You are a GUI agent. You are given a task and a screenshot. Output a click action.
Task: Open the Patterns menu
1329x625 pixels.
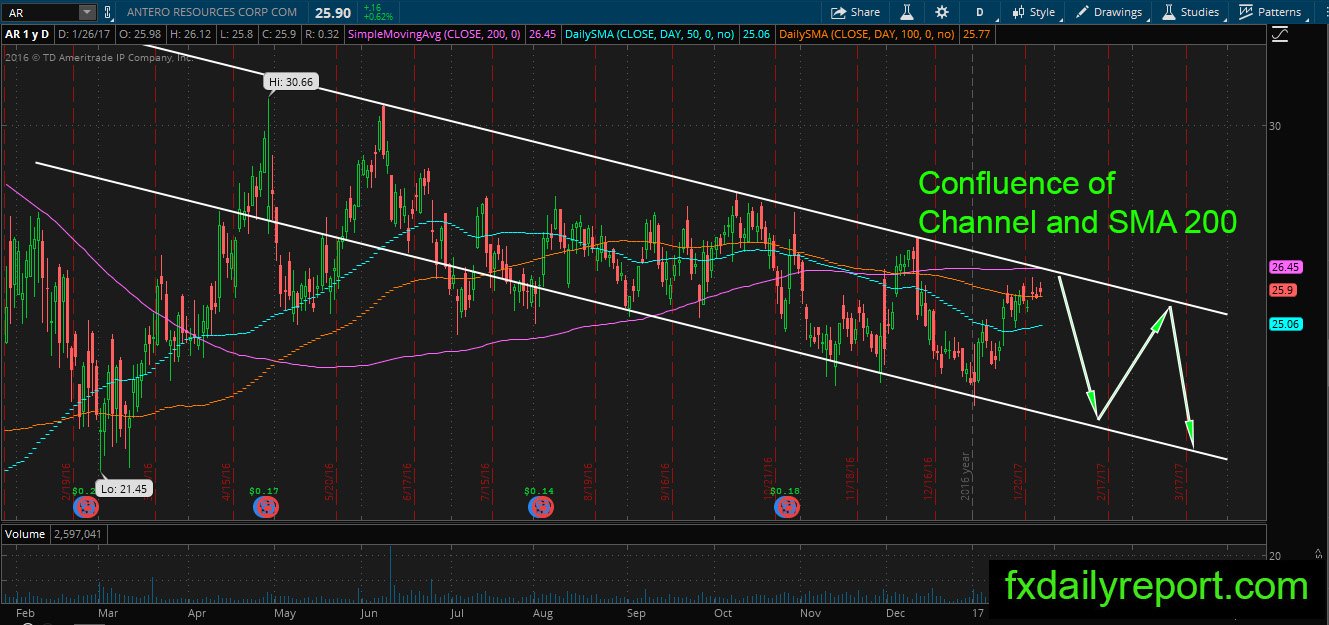click(x=1271, y=12)
